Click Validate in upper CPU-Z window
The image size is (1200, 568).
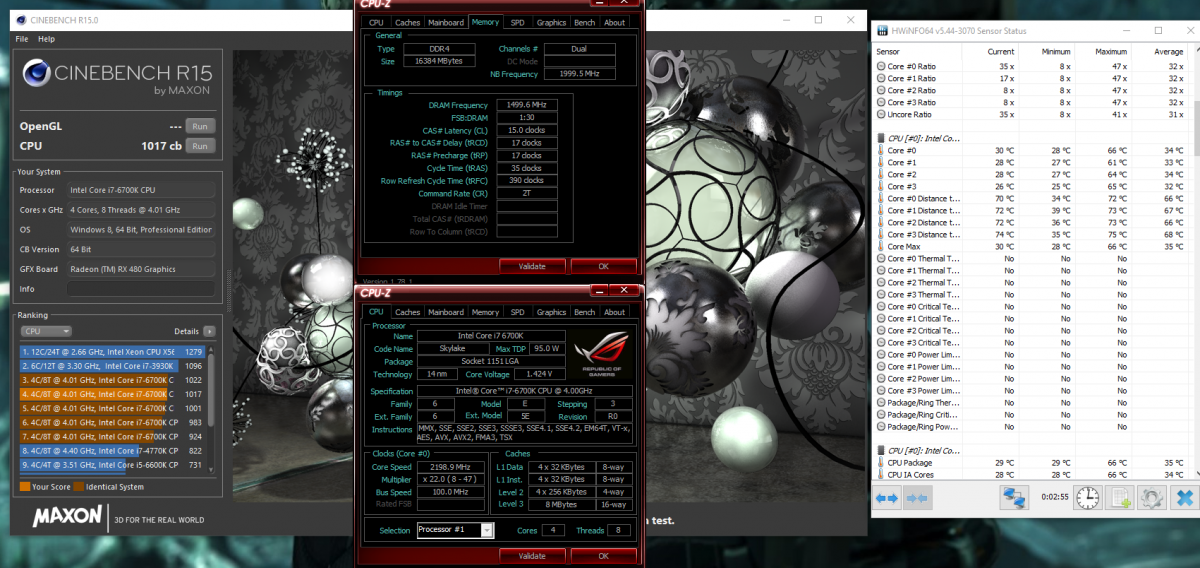tap(532, 266)
